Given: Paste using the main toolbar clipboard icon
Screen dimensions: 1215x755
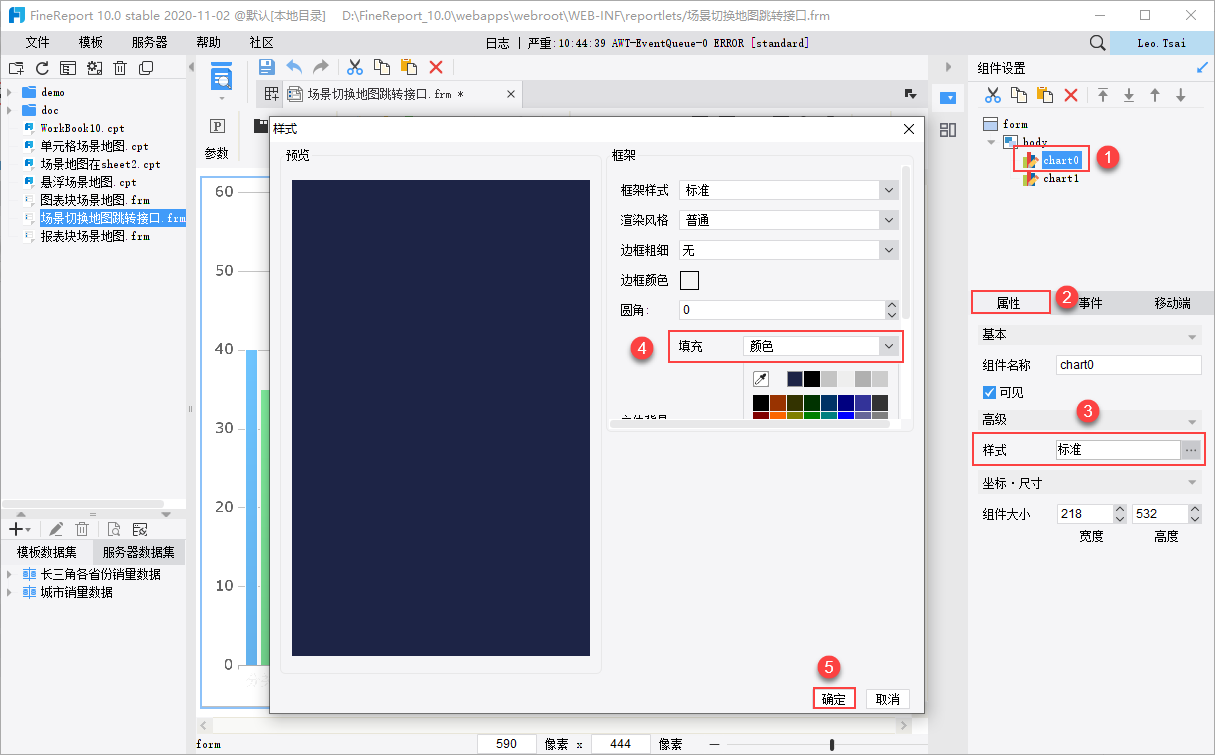Looking at the screenshot, I should point(408,67).
